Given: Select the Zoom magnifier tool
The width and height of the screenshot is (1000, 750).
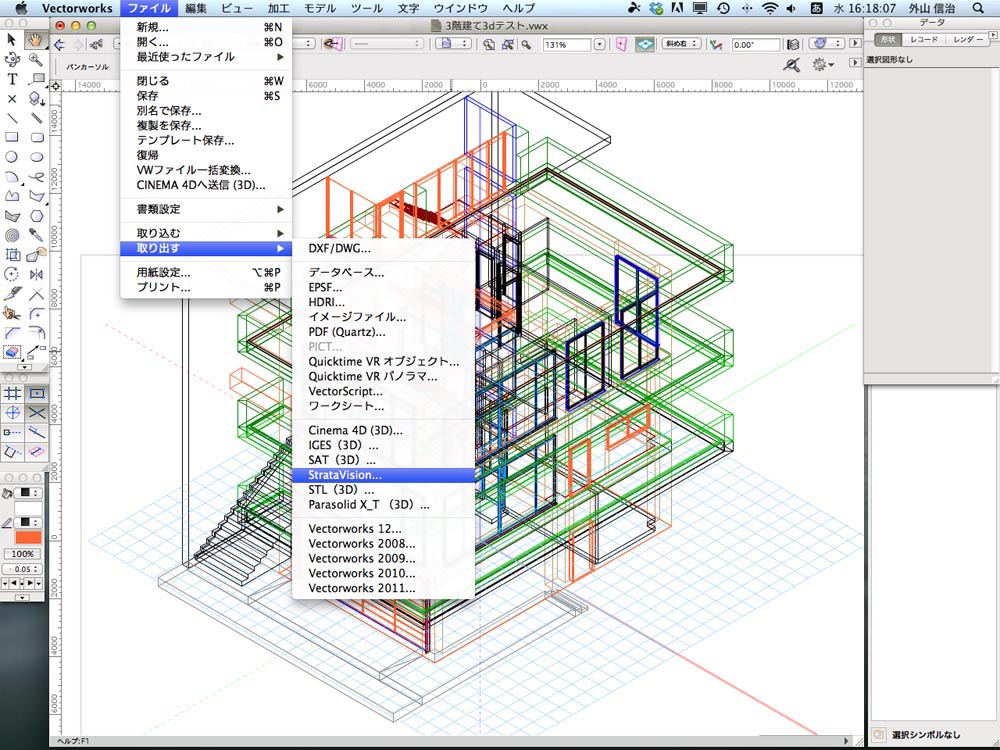Looking at the screenshot, I should 36,59.
